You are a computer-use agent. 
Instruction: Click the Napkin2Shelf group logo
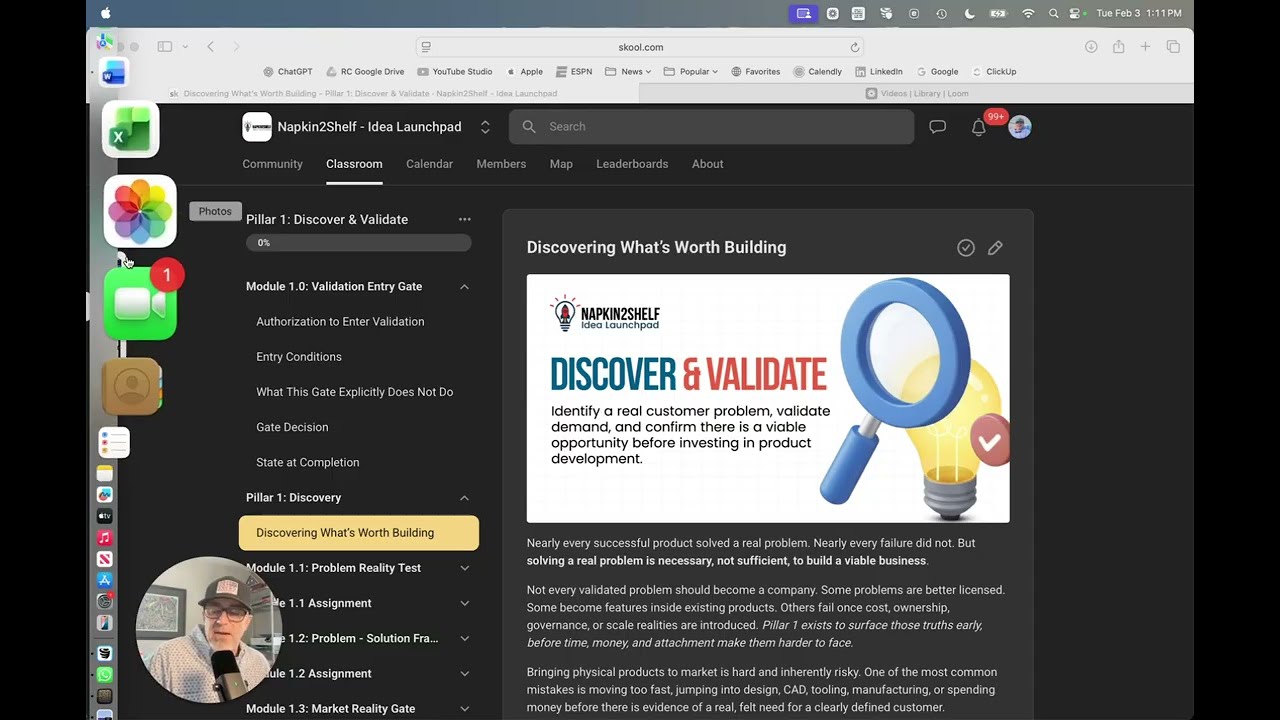257,127
